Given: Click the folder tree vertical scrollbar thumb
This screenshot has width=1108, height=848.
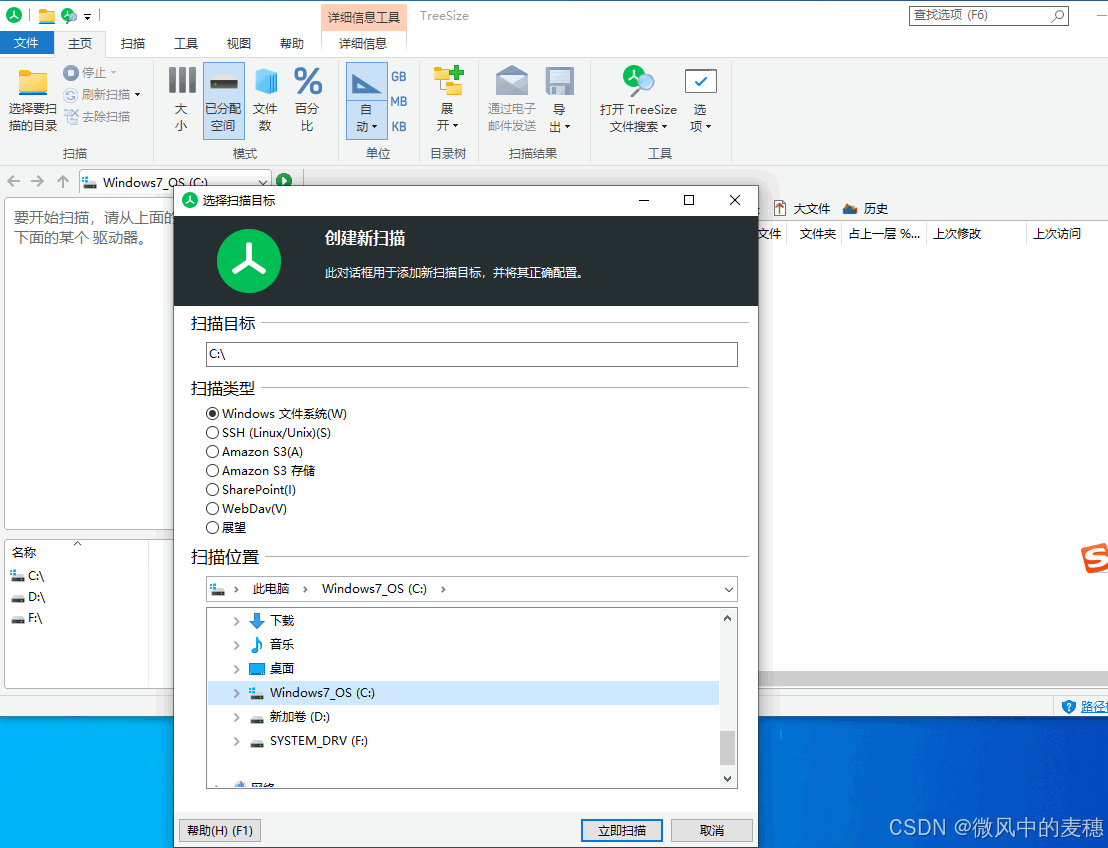Looking at the screenshot, I should tap(728, 748).
